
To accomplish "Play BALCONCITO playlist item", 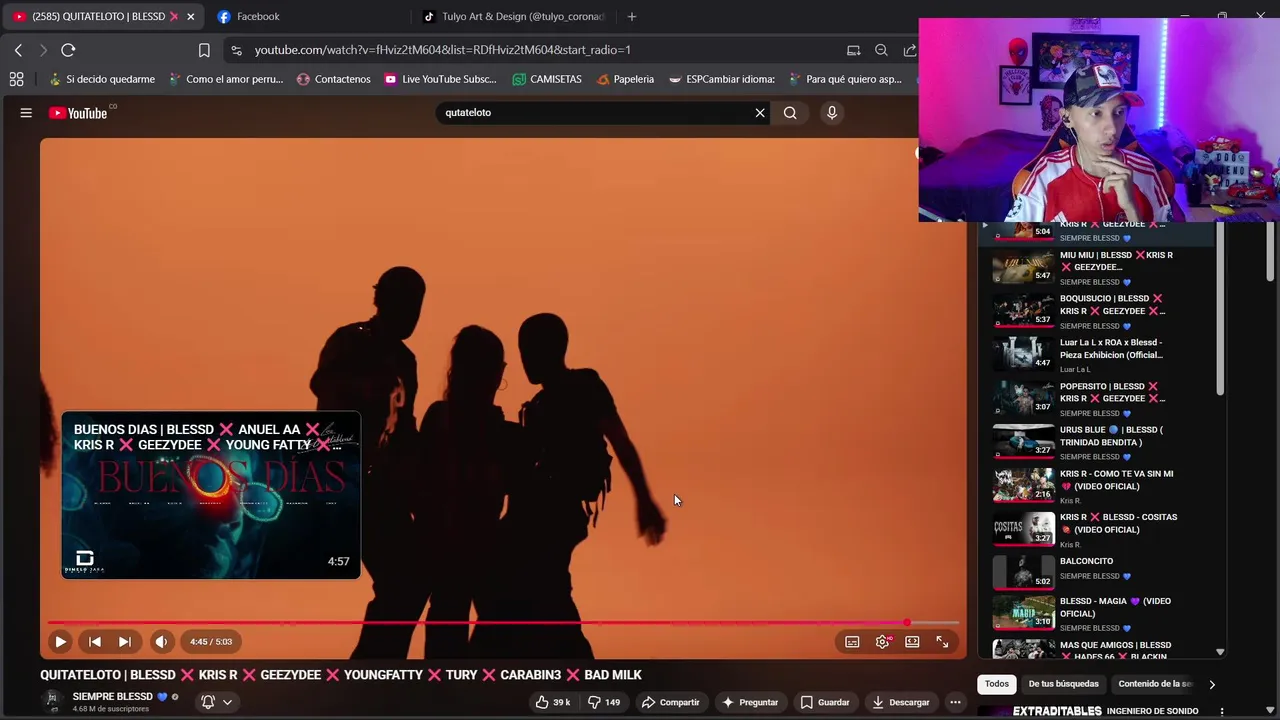I will 1096,573.
